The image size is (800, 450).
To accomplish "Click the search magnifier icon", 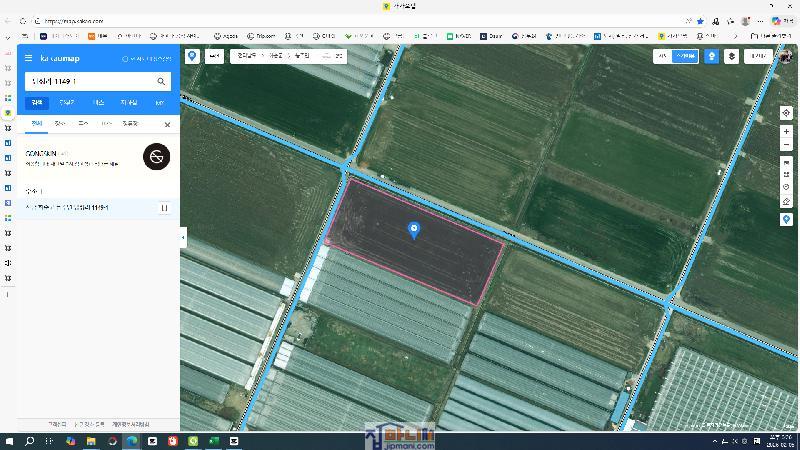I will (x=161, y=81).
